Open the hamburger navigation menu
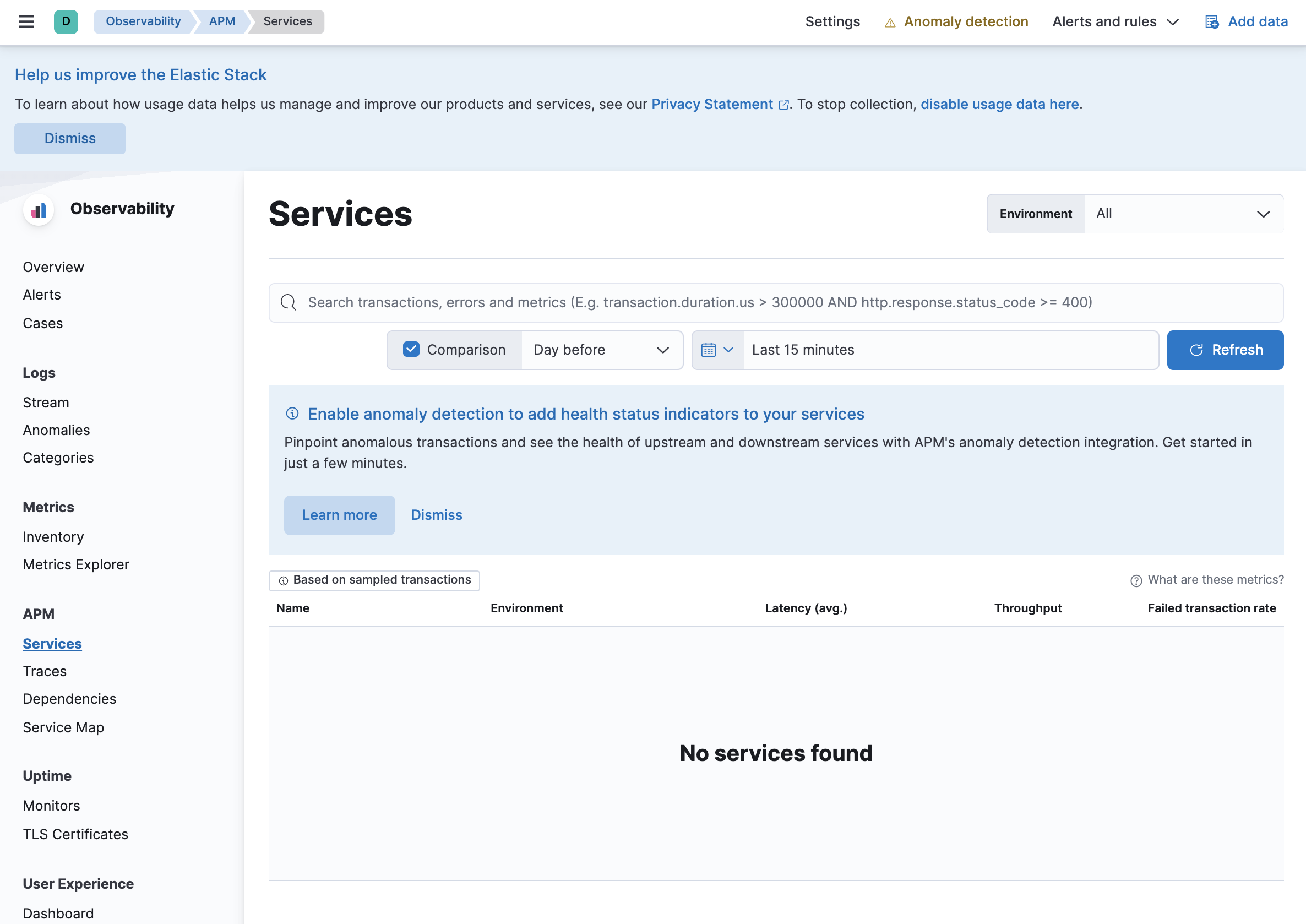This screenshot has width=1306, height=924. coord(26,21)
